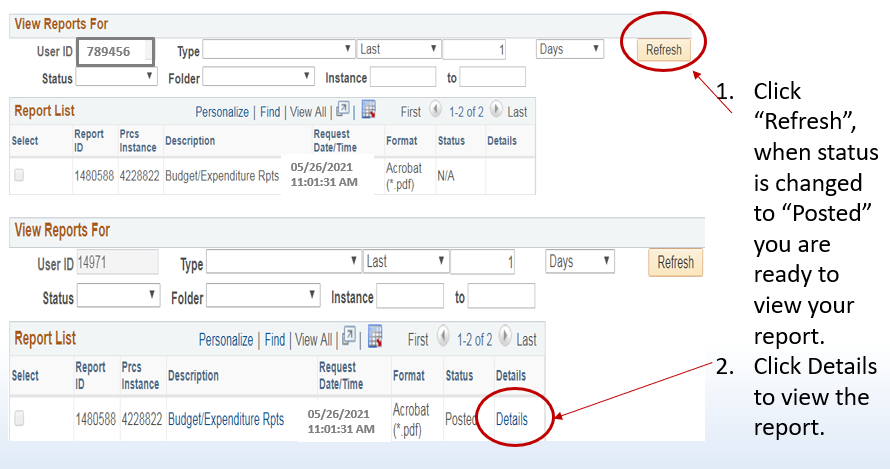Click the new-window popup icon in the Report List above the N/A row
The width and height of the screenshot is (890, 469).
pos(343,109)
